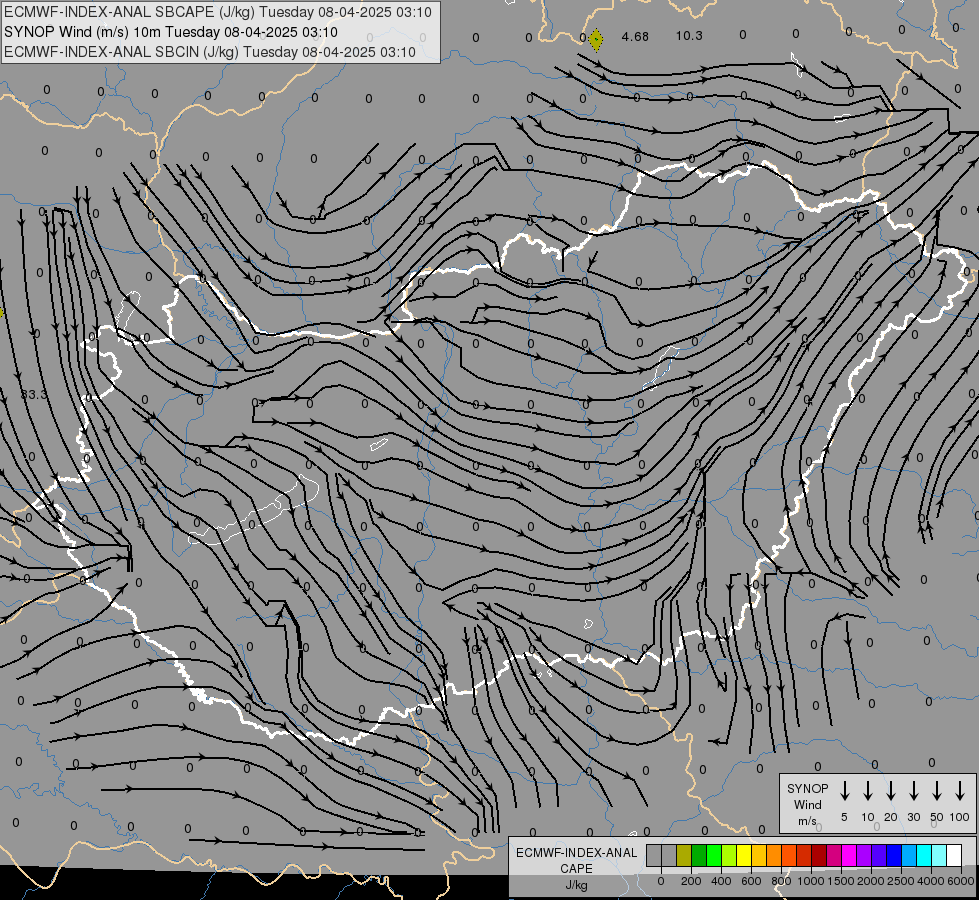Screen dimensions: 979x900
Task: Select the wind arrow above the 5 label
Action: [x=845, y=791]
